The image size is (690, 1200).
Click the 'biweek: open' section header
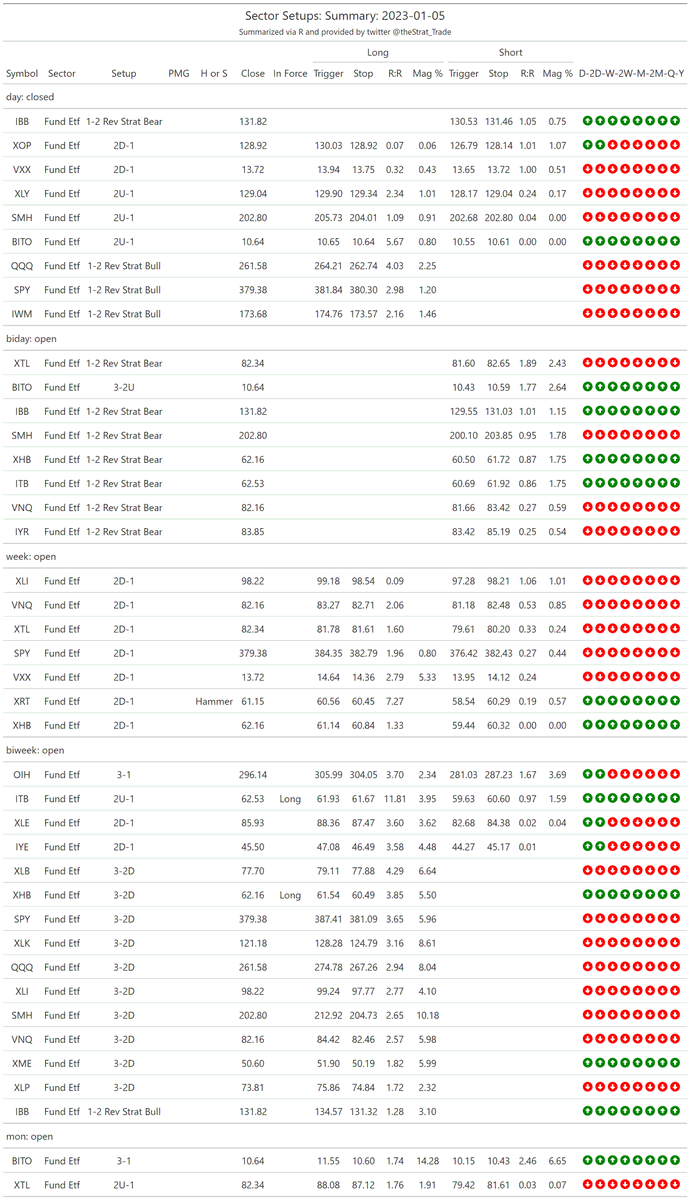(34, 749)
